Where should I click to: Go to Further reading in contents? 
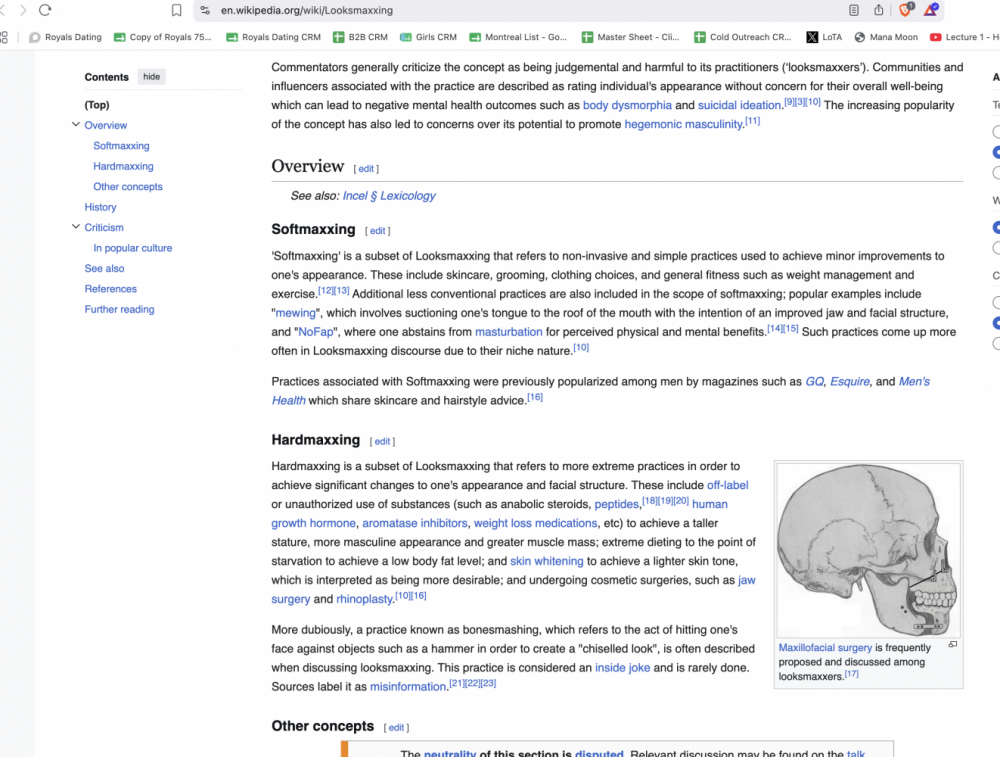[119, 309]
